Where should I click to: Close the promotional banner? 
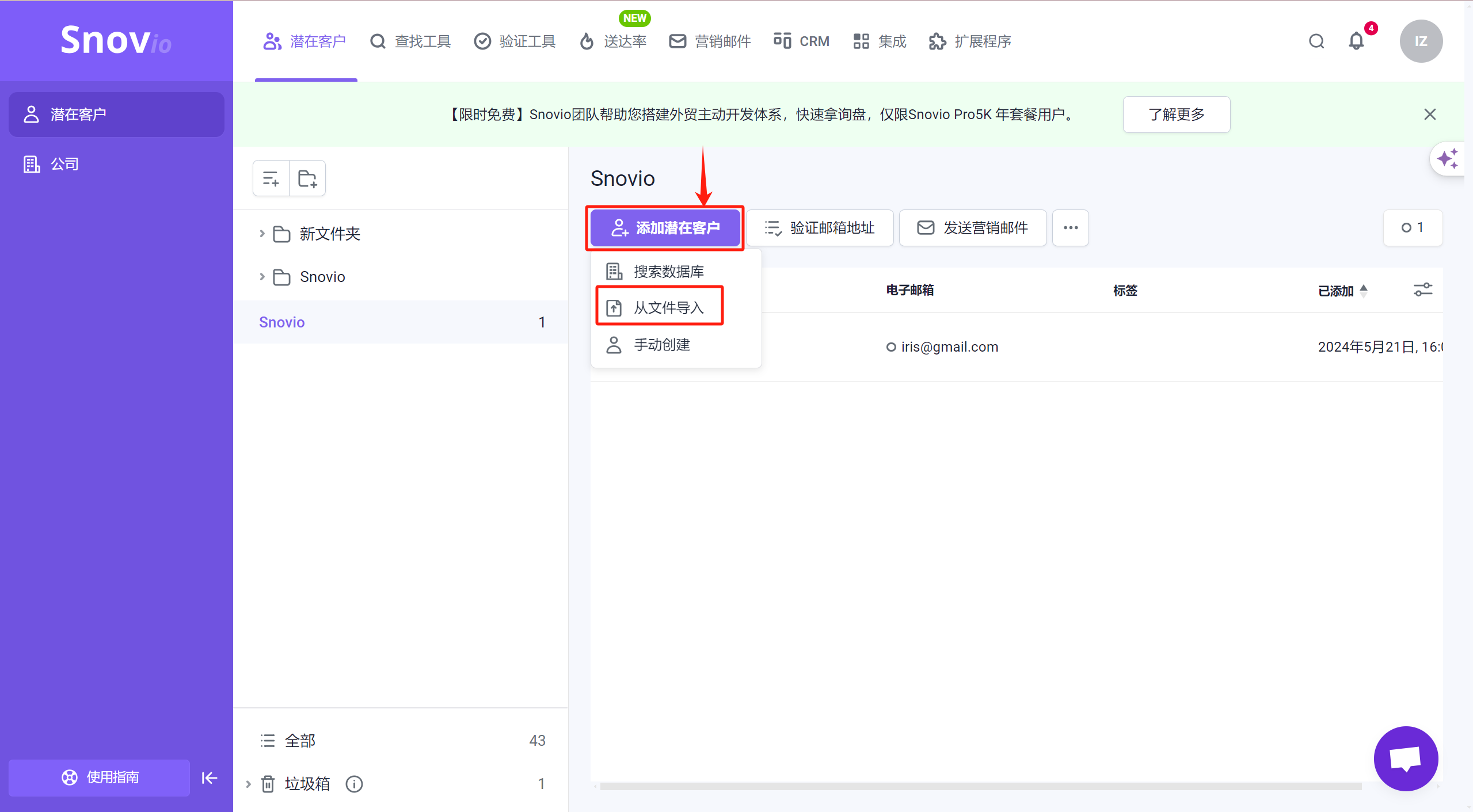click(1430, 115)
